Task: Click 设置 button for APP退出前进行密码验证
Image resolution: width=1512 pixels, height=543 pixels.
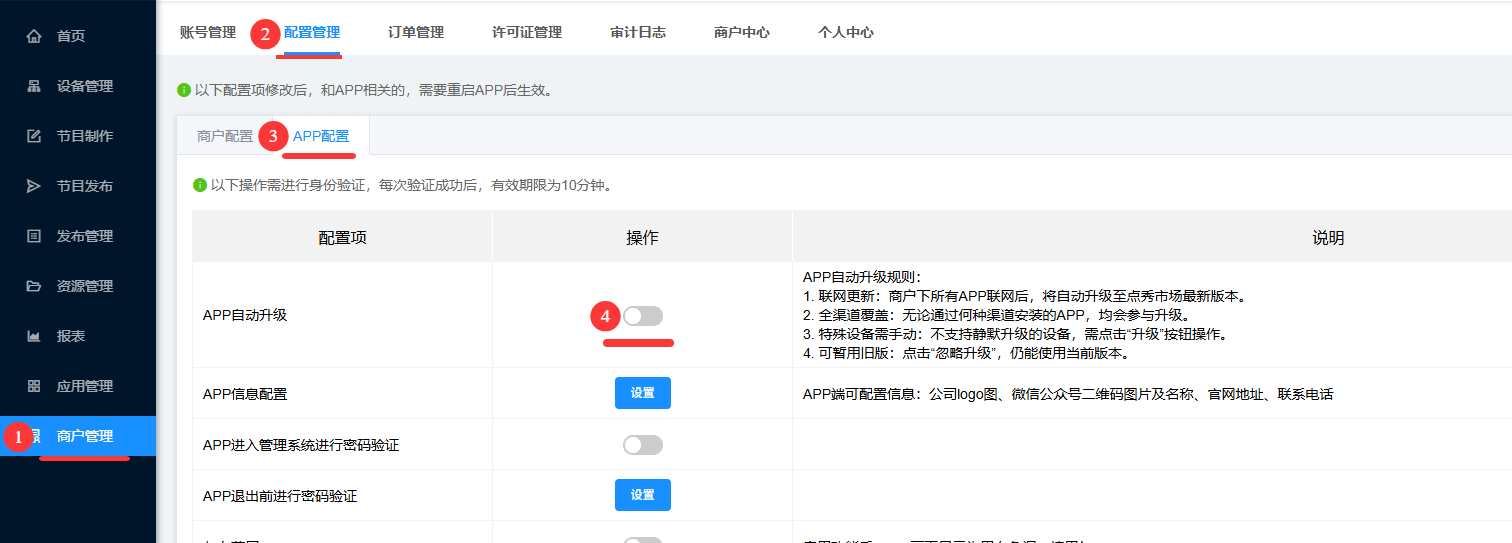Action: pos(643,495)
